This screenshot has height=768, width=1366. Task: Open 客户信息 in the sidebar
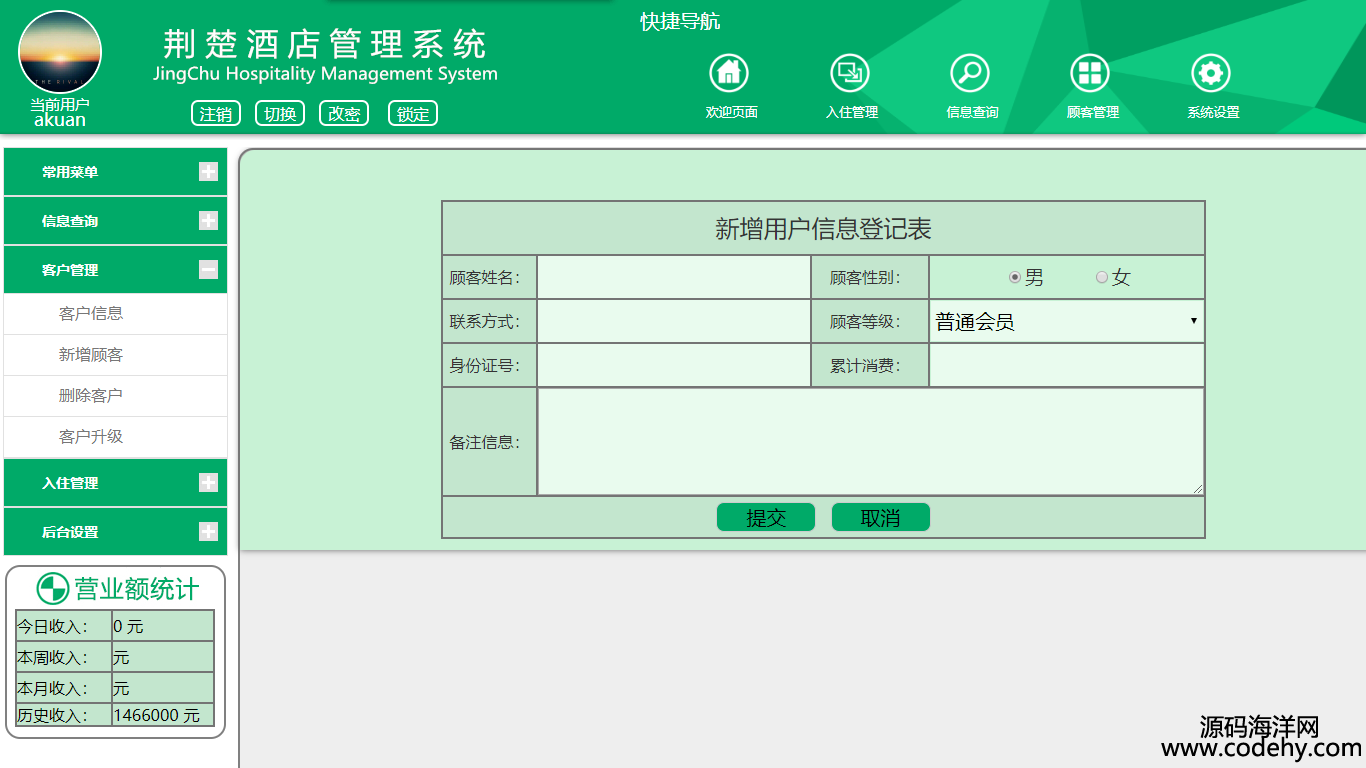click(x=91, y=314)
